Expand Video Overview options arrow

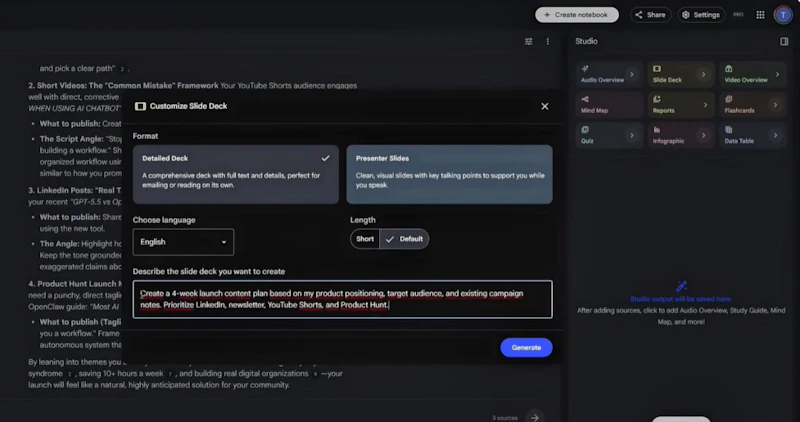[777, 75]
